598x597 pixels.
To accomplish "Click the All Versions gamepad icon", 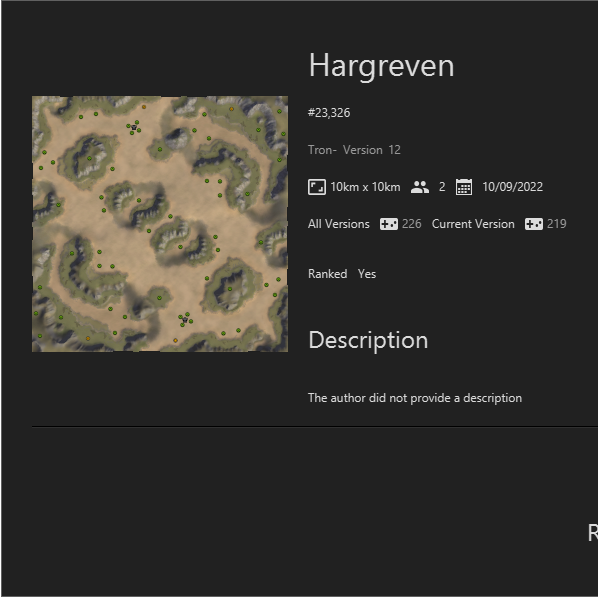I will (389, 224).
